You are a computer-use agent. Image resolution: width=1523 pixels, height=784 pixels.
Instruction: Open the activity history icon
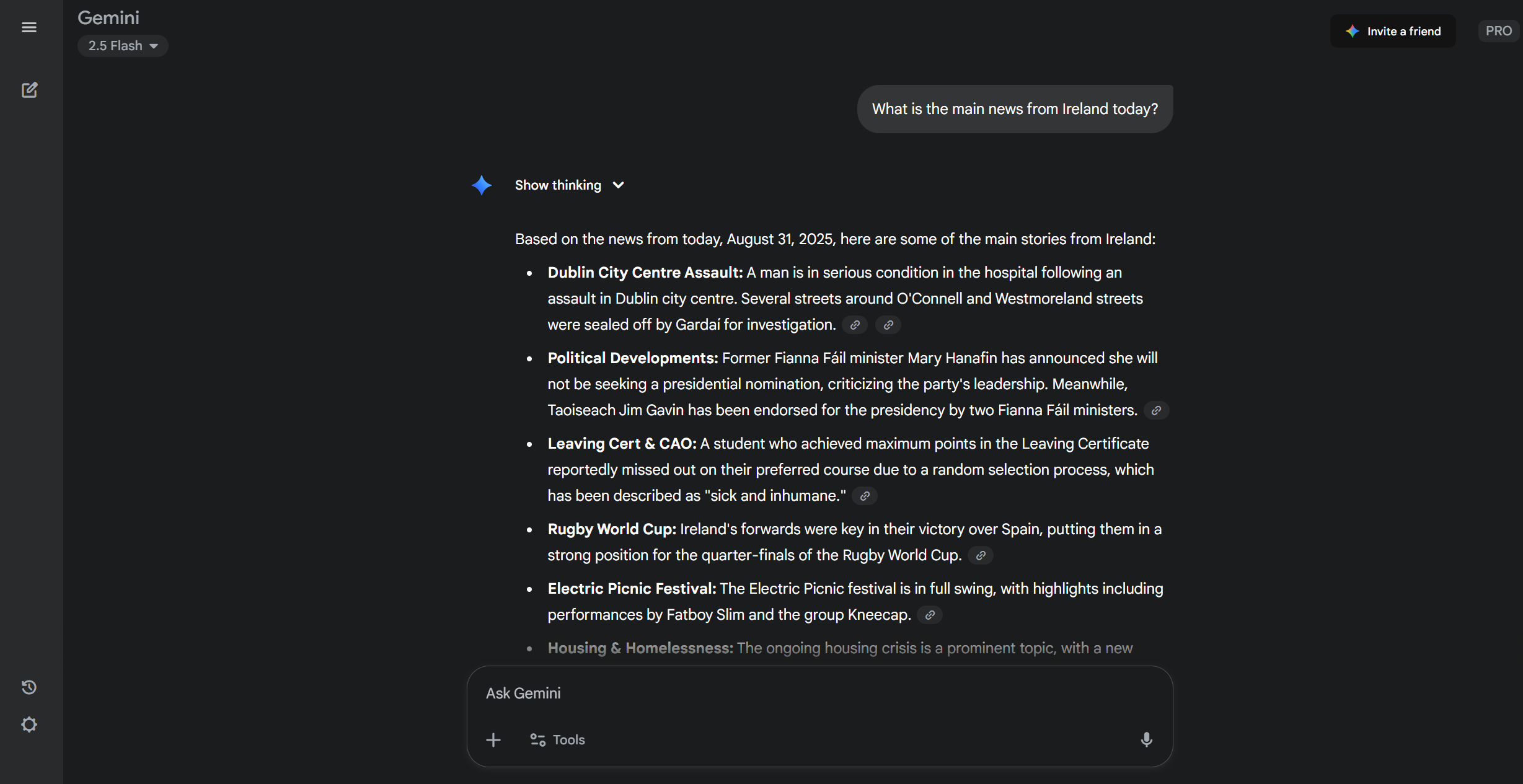pos(29,687)
